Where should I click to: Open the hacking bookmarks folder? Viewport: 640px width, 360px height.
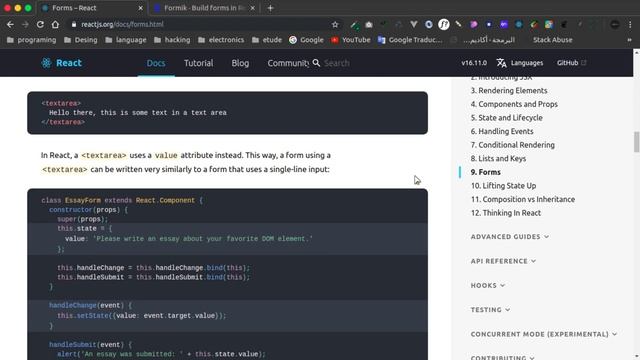point(172,40)
